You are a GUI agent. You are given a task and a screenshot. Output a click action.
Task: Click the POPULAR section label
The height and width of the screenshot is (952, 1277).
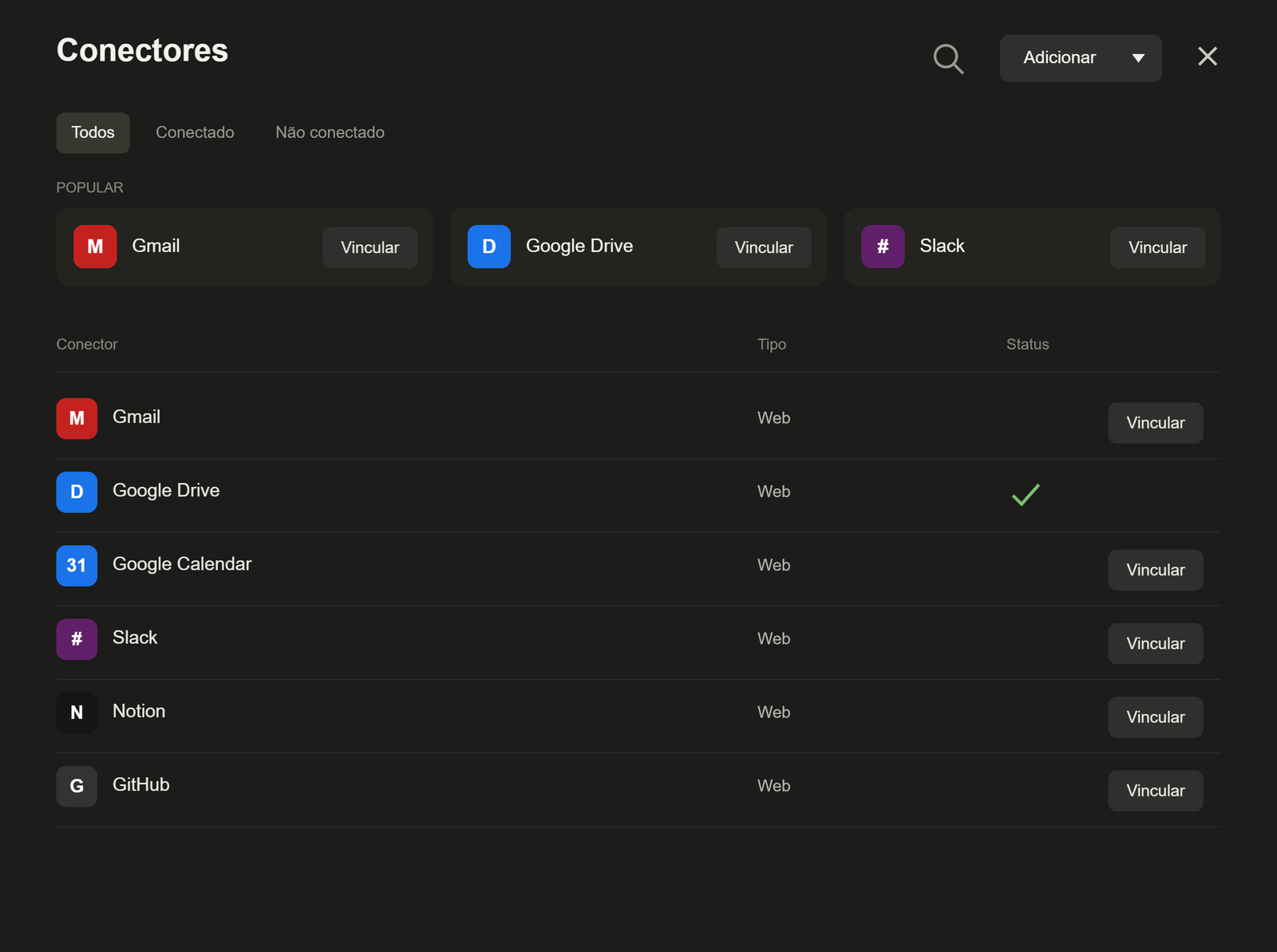[89, 188]
